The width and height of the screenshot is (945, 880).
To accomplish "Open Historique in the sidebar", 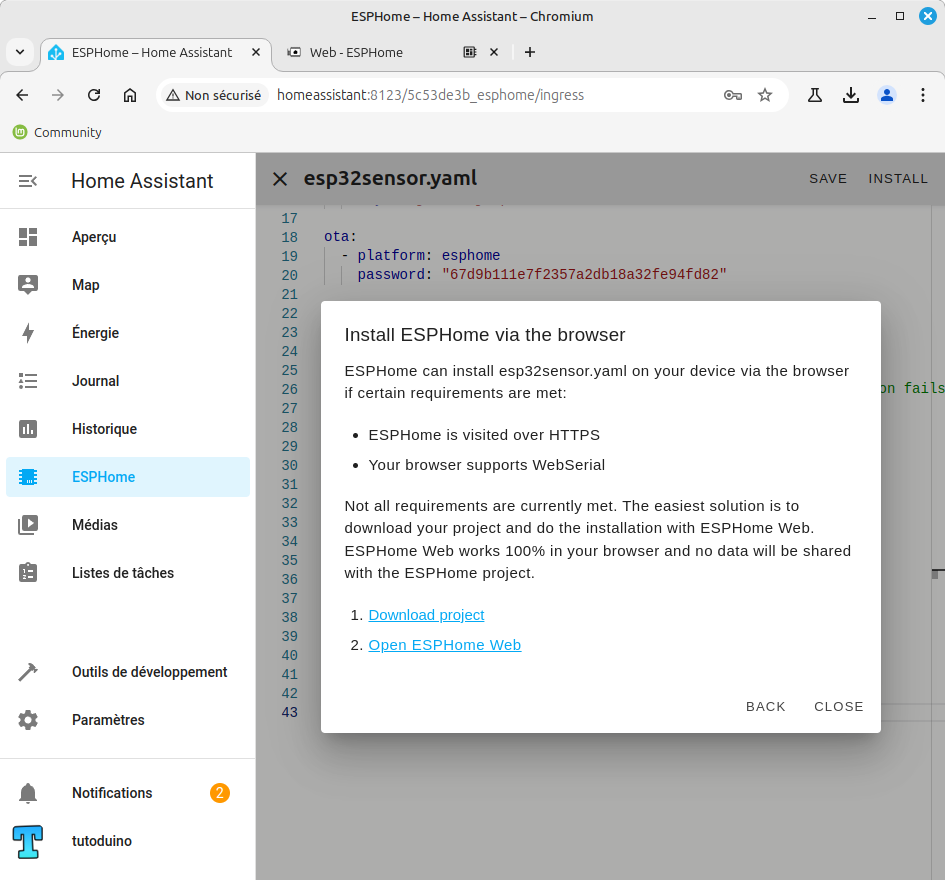I will click(x=128, y=429).
